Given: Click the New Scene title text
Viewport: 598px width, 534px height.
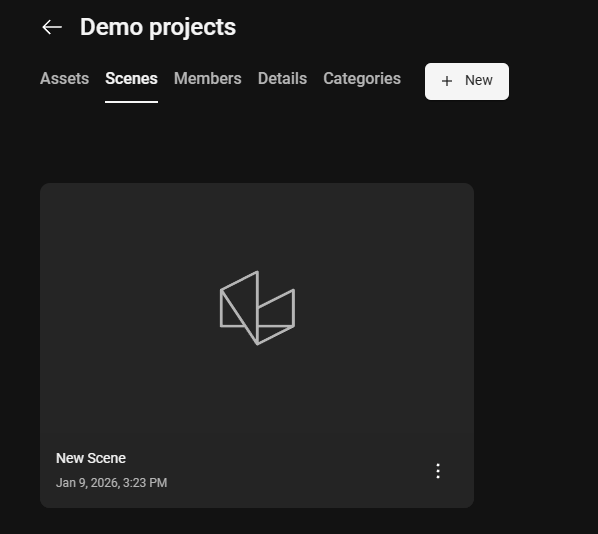Looking at the screenshot, I should pos(91,458).
